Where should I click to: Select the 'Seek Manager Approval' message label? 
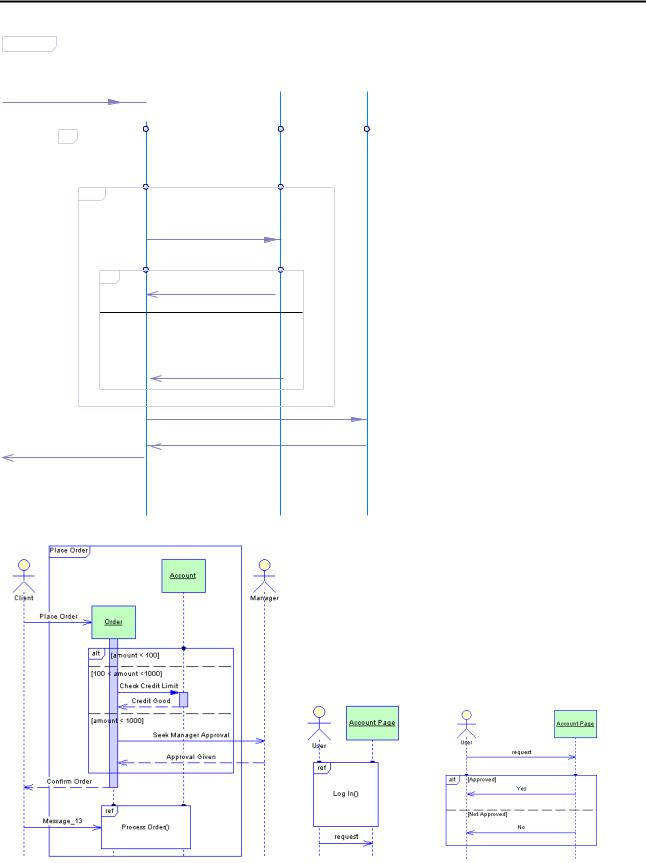191,735
